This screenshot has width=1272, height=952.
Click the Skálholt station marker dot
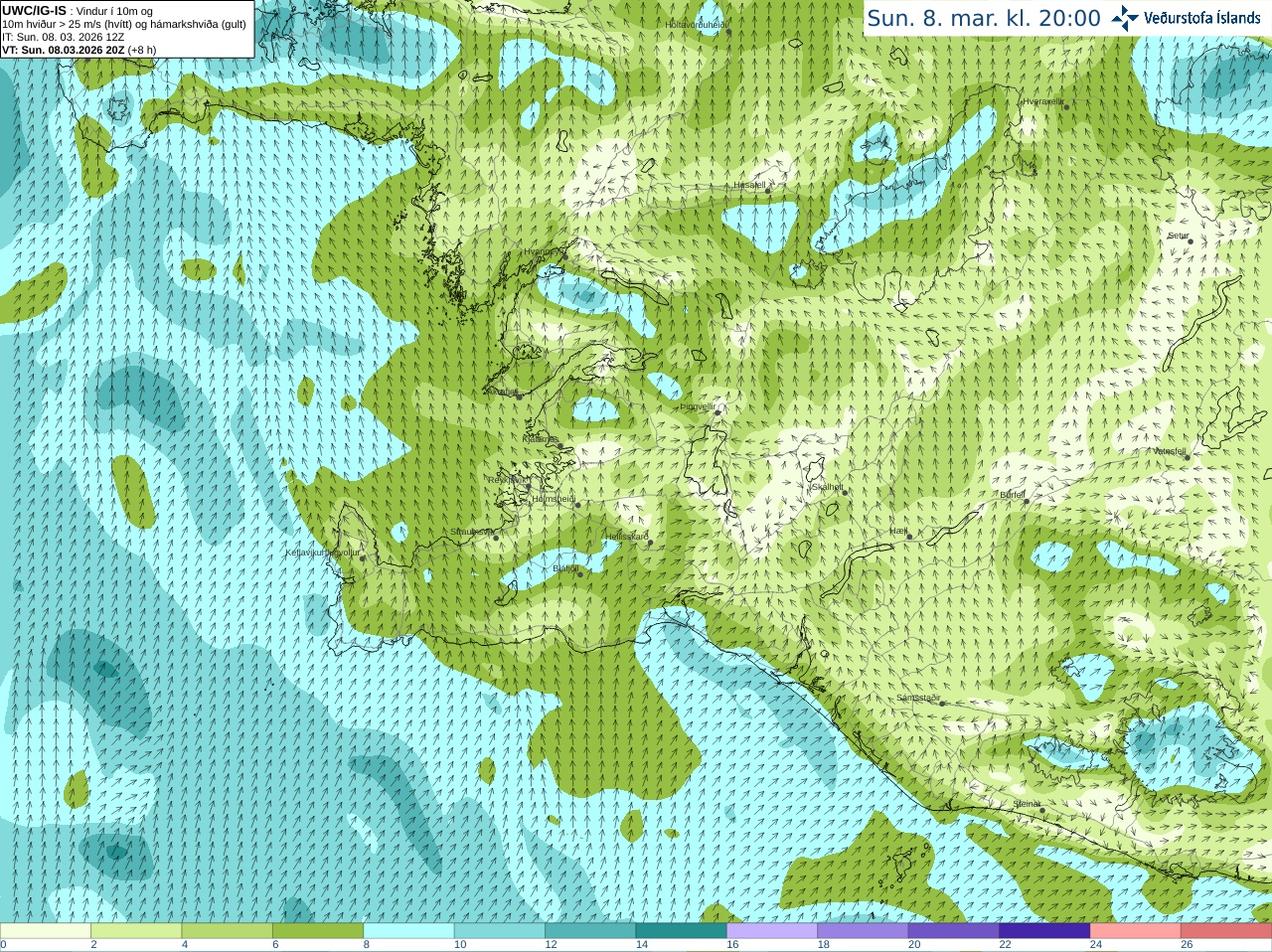[x=846, y=493]
